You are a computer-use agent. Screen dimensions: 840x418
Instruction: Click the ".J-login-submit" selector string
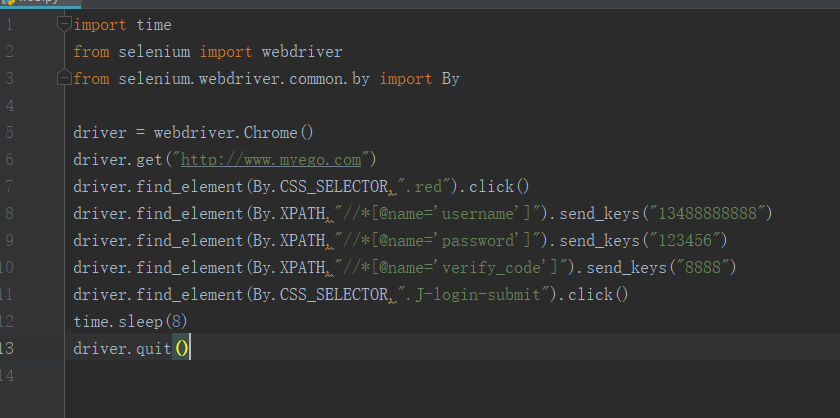[x=473, y=294]
